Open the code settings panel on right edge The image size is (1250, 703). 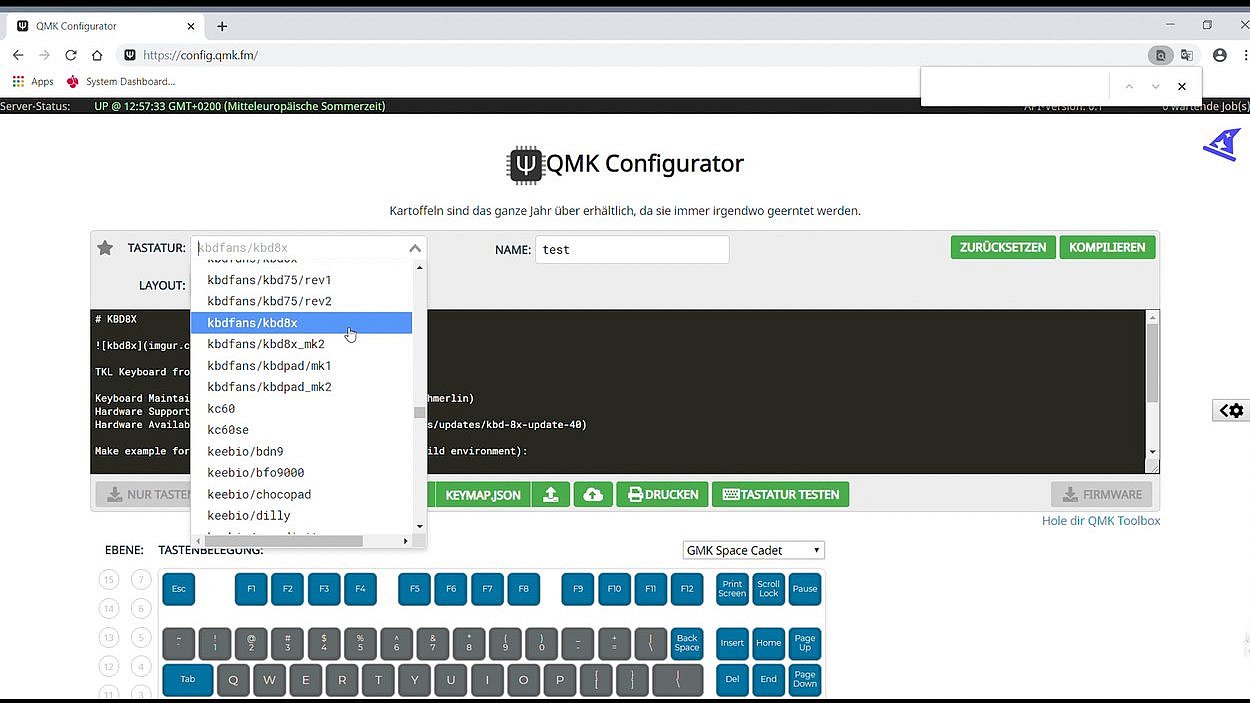click(1231, 410)
